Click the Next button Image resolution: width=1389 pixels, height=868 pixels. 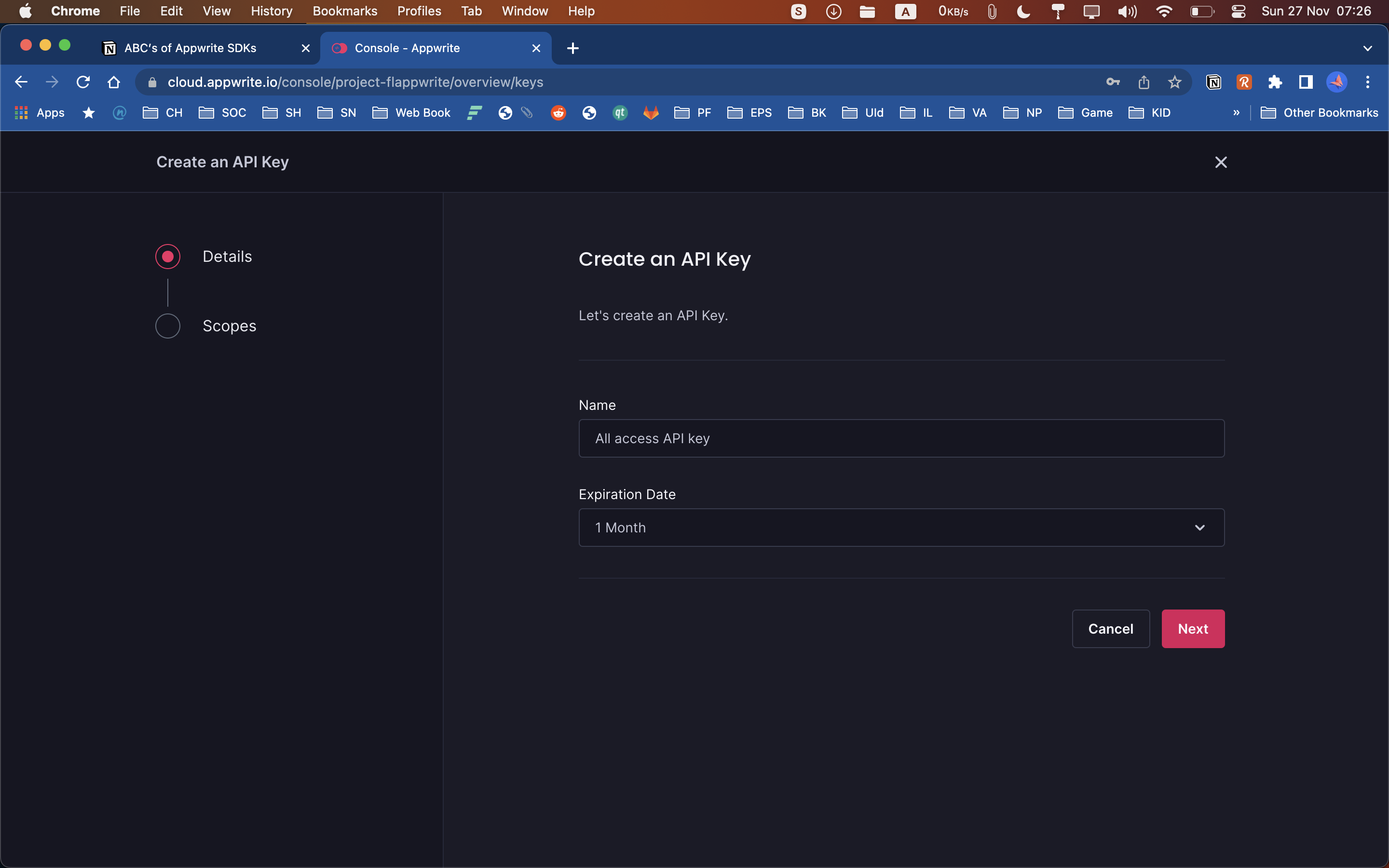pos(1193,629)
